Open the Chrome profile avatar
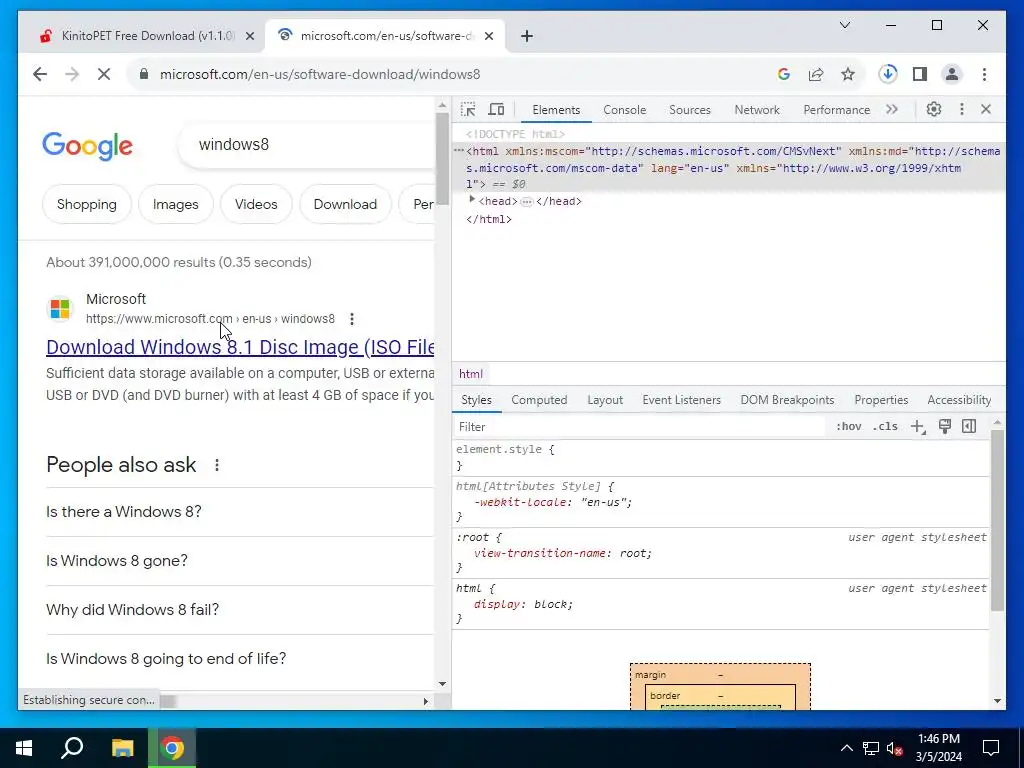1024x768 pixels. click(x=952, y=74)
